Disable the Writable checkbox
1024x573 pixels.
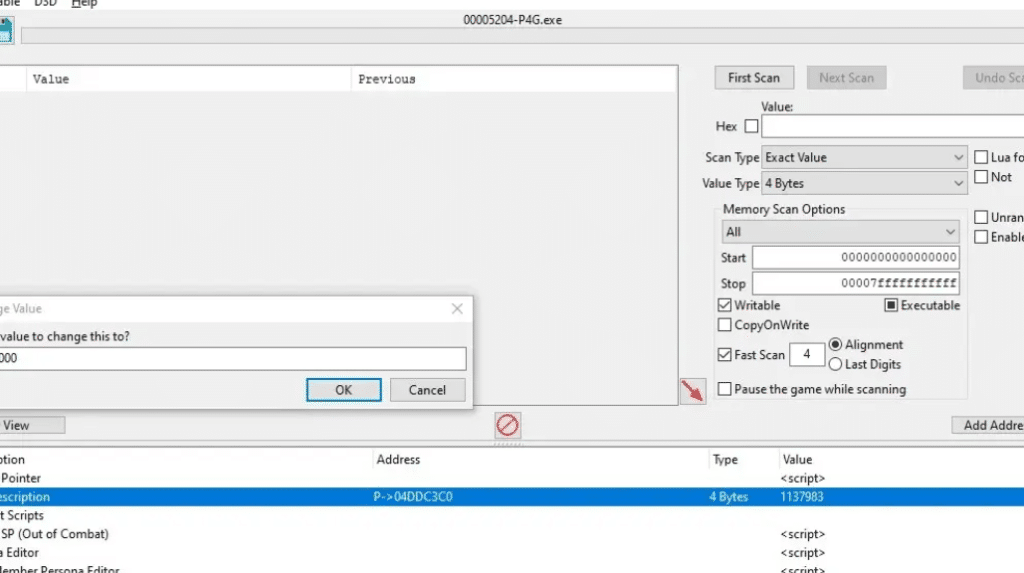point(725,305)
